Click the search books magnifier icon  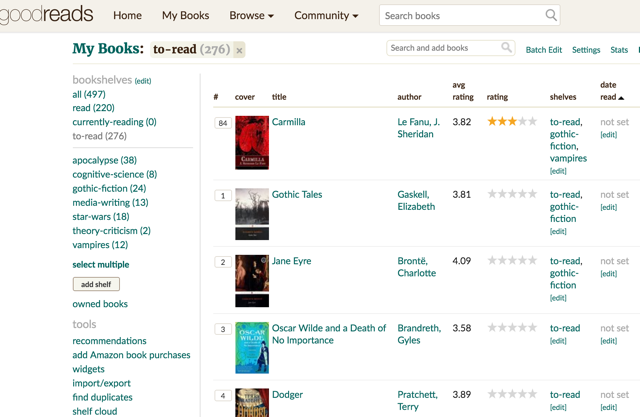[x=551, y=15]
